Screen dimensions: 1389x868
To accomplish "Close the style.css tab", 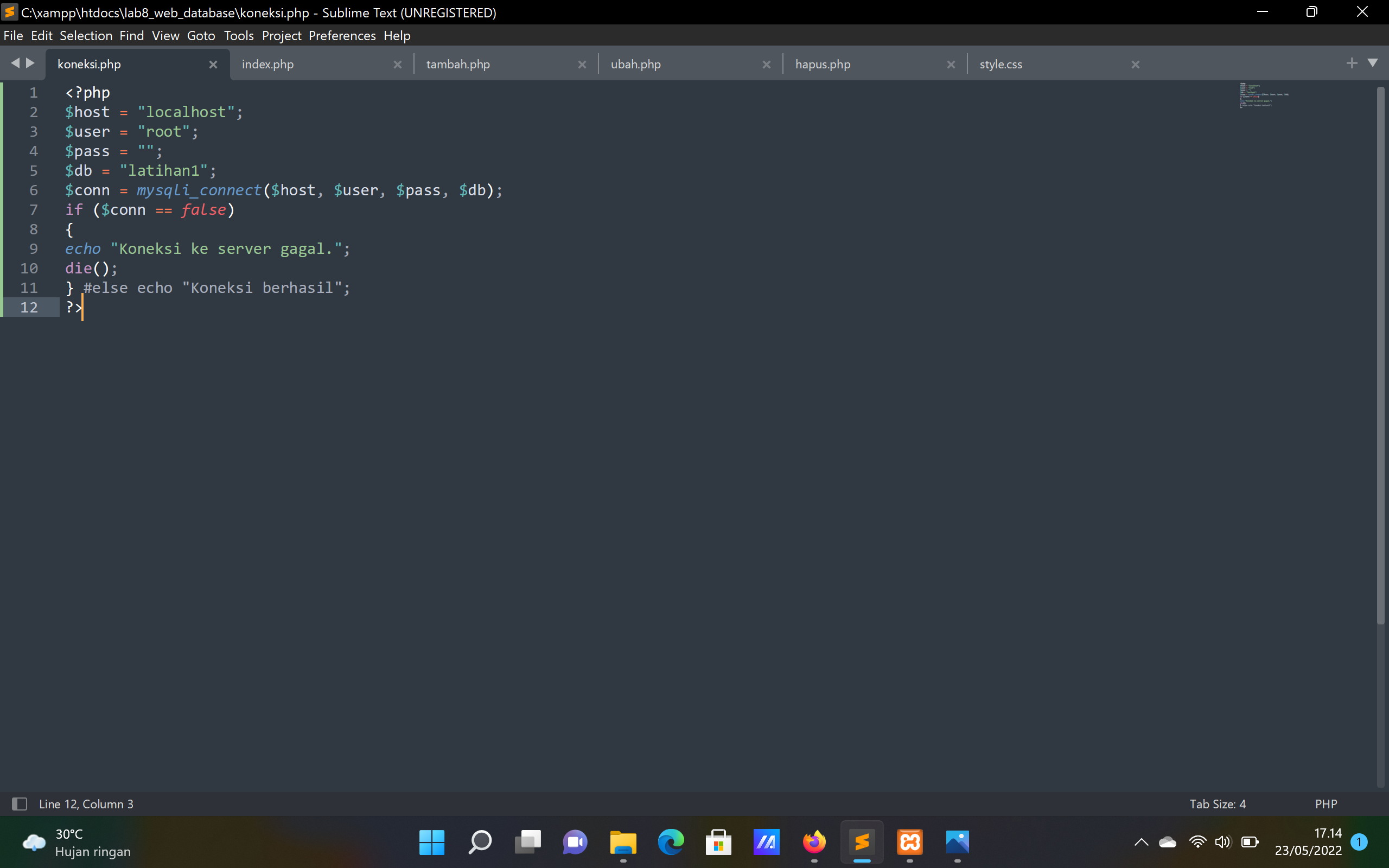I will point(1135,65).
